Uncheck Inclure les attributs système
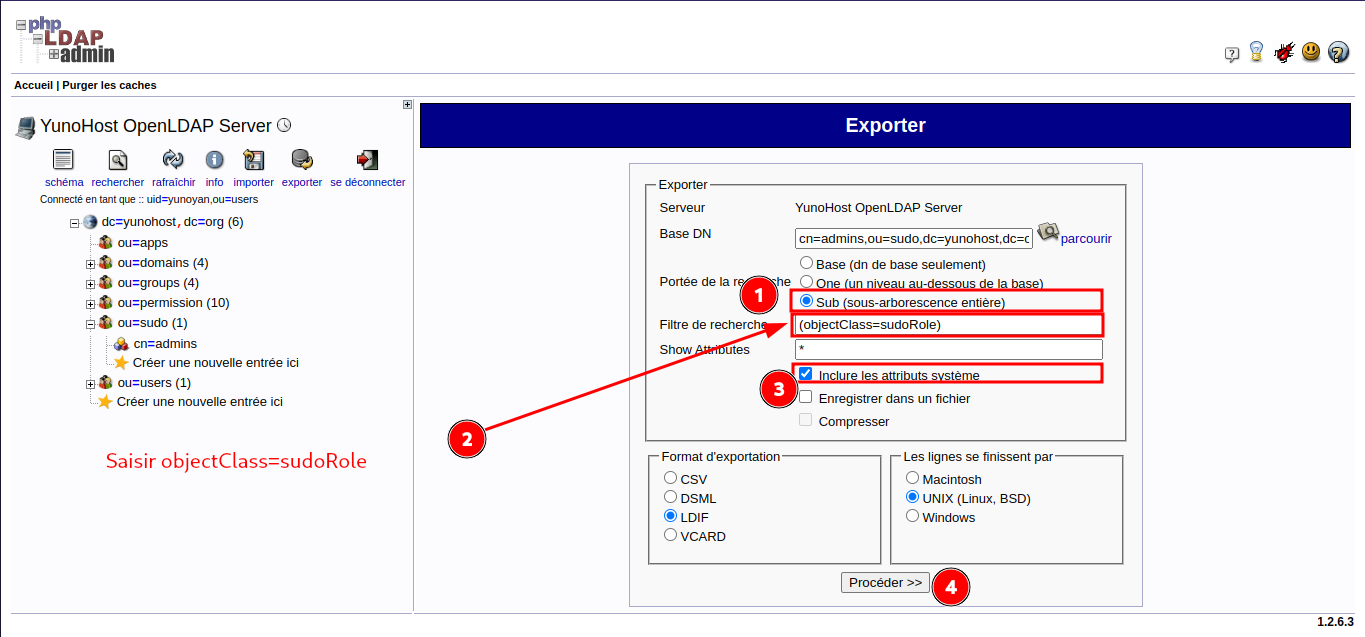 click(x=806, y=373)
